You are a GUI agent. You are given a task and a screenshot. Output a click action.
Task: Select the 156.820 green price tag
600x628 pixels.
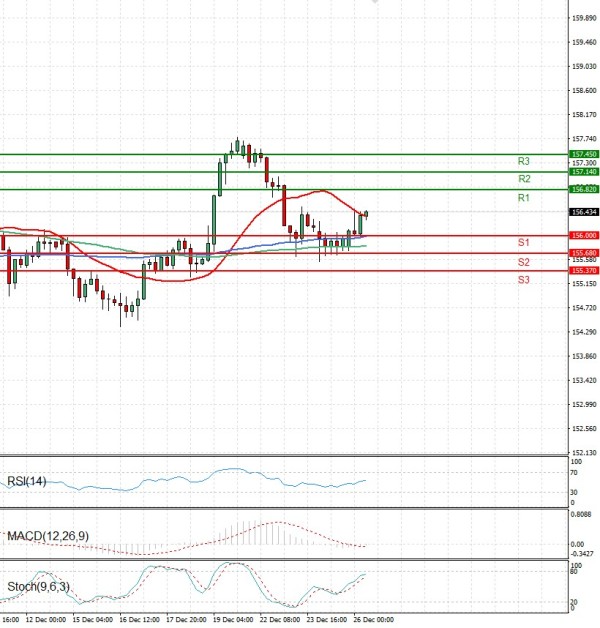[582, 189]
